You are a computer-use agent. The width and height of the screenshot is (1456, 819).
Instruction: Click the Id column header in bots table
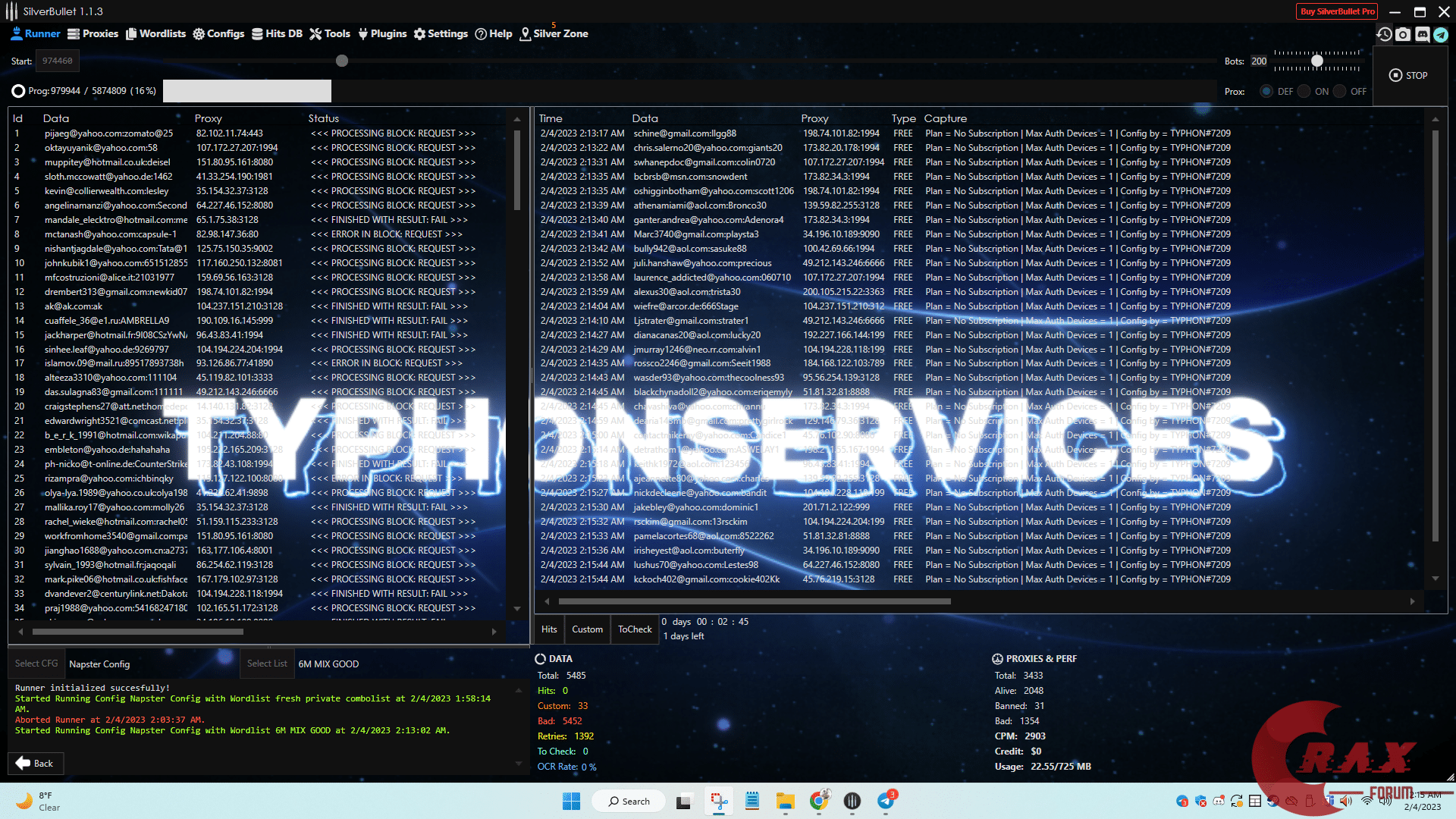coord(18,119)
